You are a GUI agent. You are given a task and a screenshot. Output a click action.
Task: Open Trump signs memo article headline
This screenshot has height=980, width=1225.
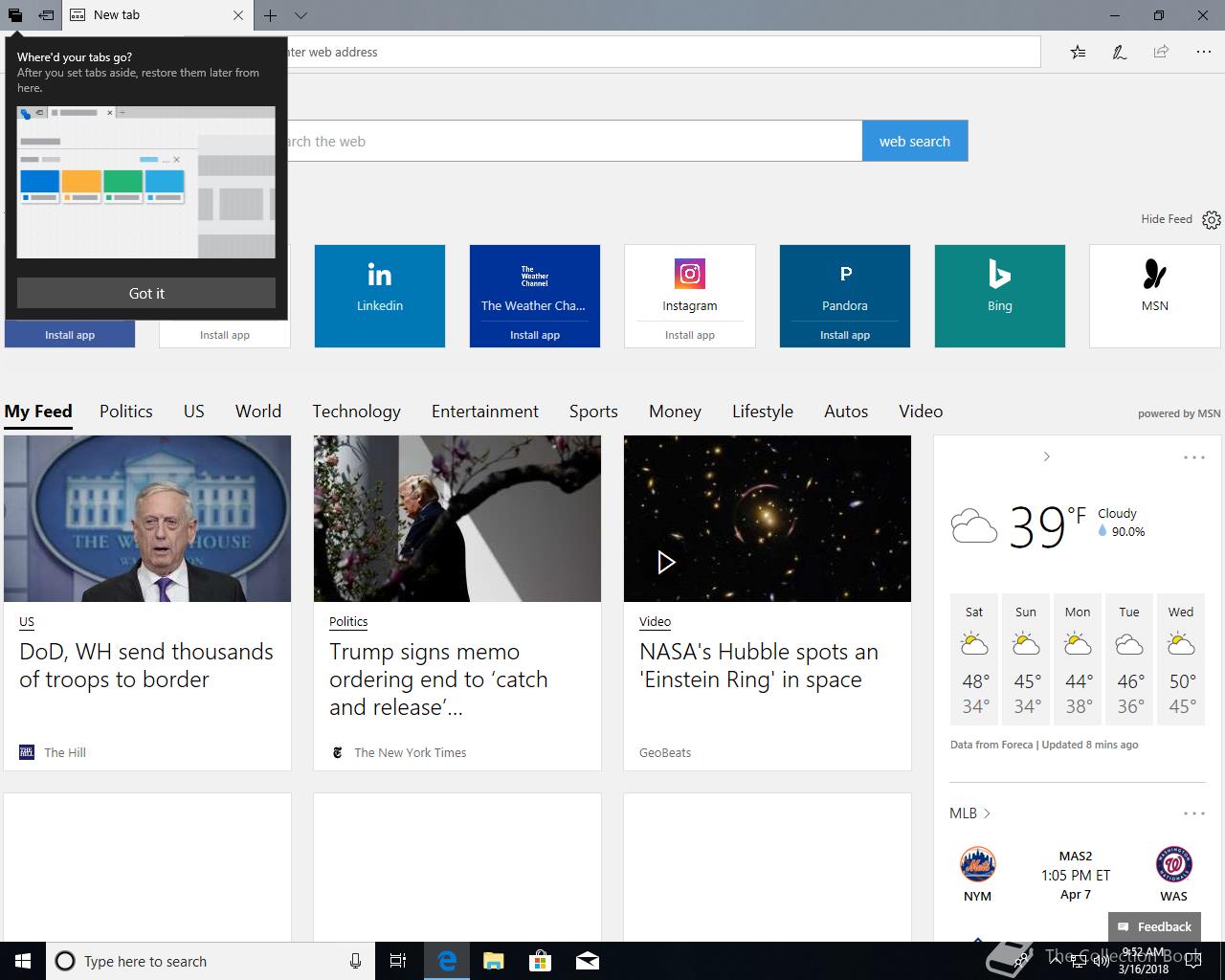[x=438, y=679]
